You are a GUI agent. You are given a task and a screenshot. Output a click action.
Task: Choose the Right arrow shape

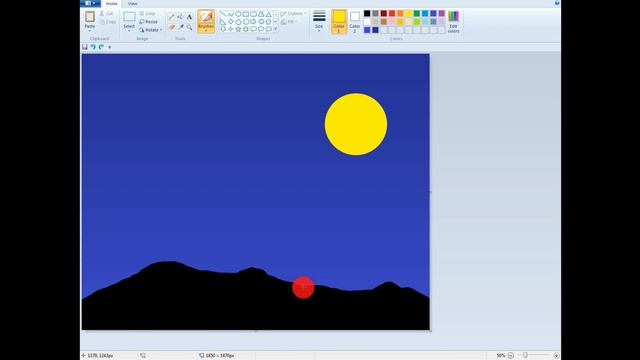(x=253, y=22)
